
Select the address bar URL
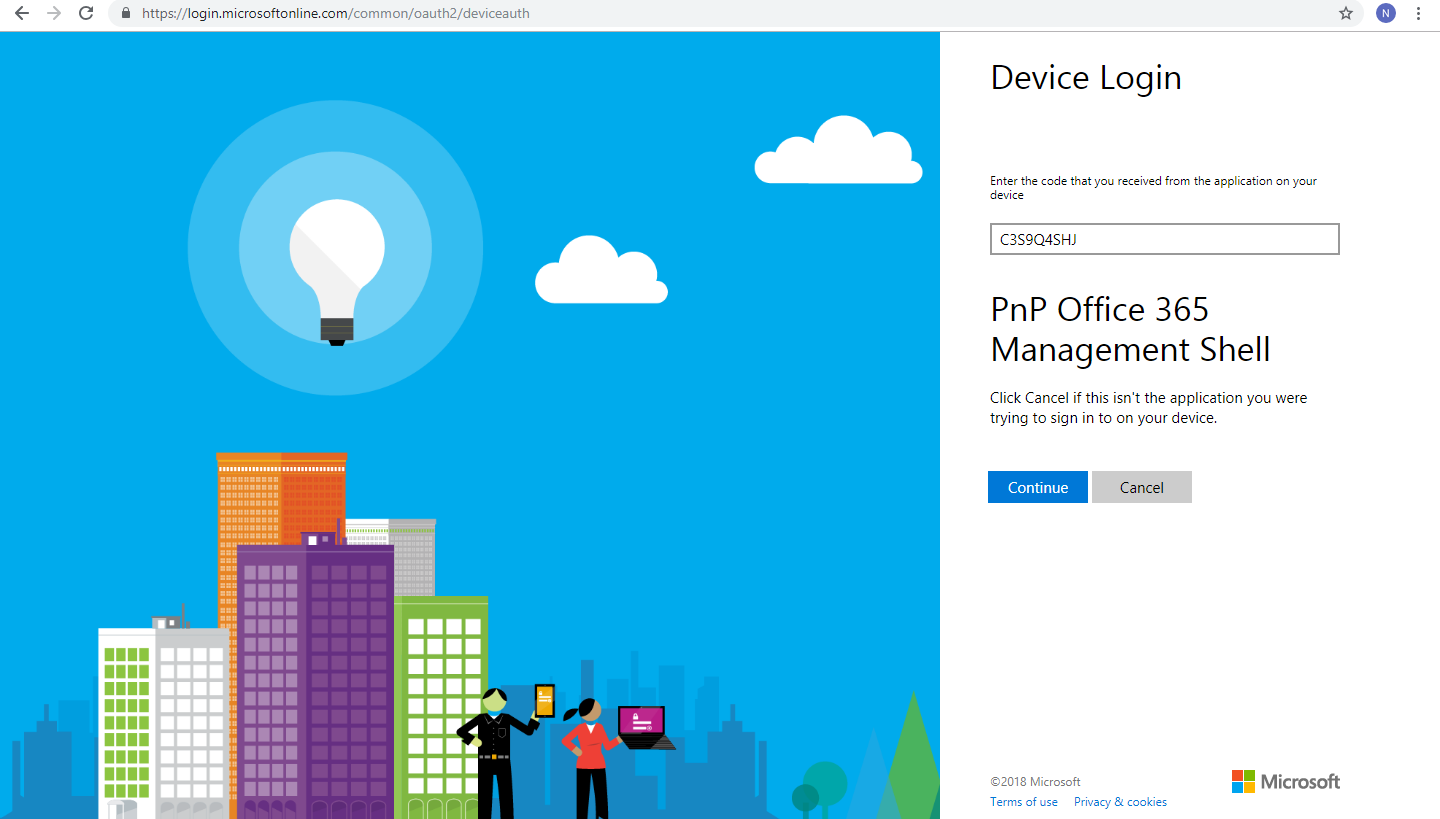(335, 14)
